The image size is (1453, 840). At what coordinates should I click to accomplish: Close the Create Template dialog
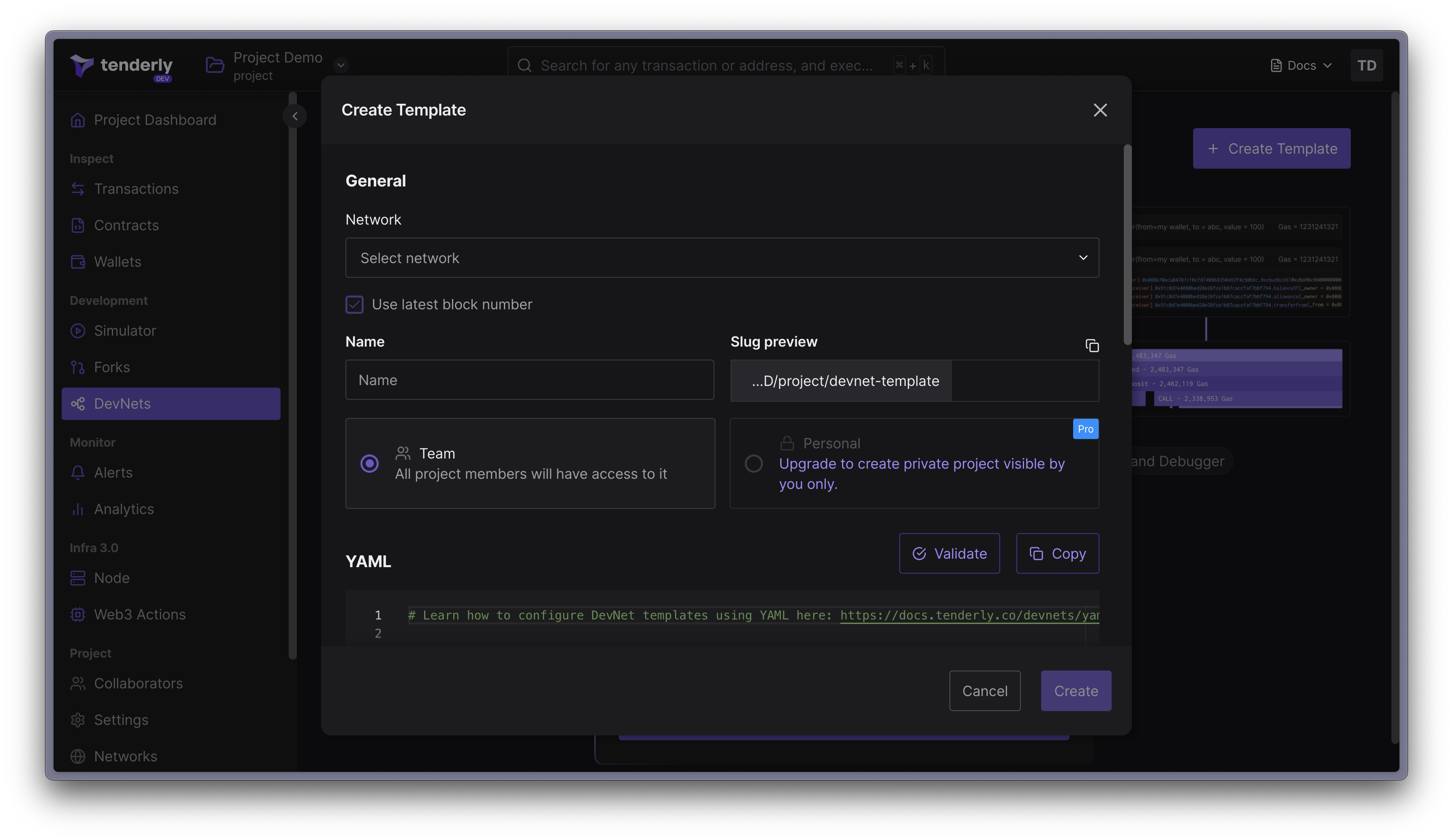click(1100, 110)
